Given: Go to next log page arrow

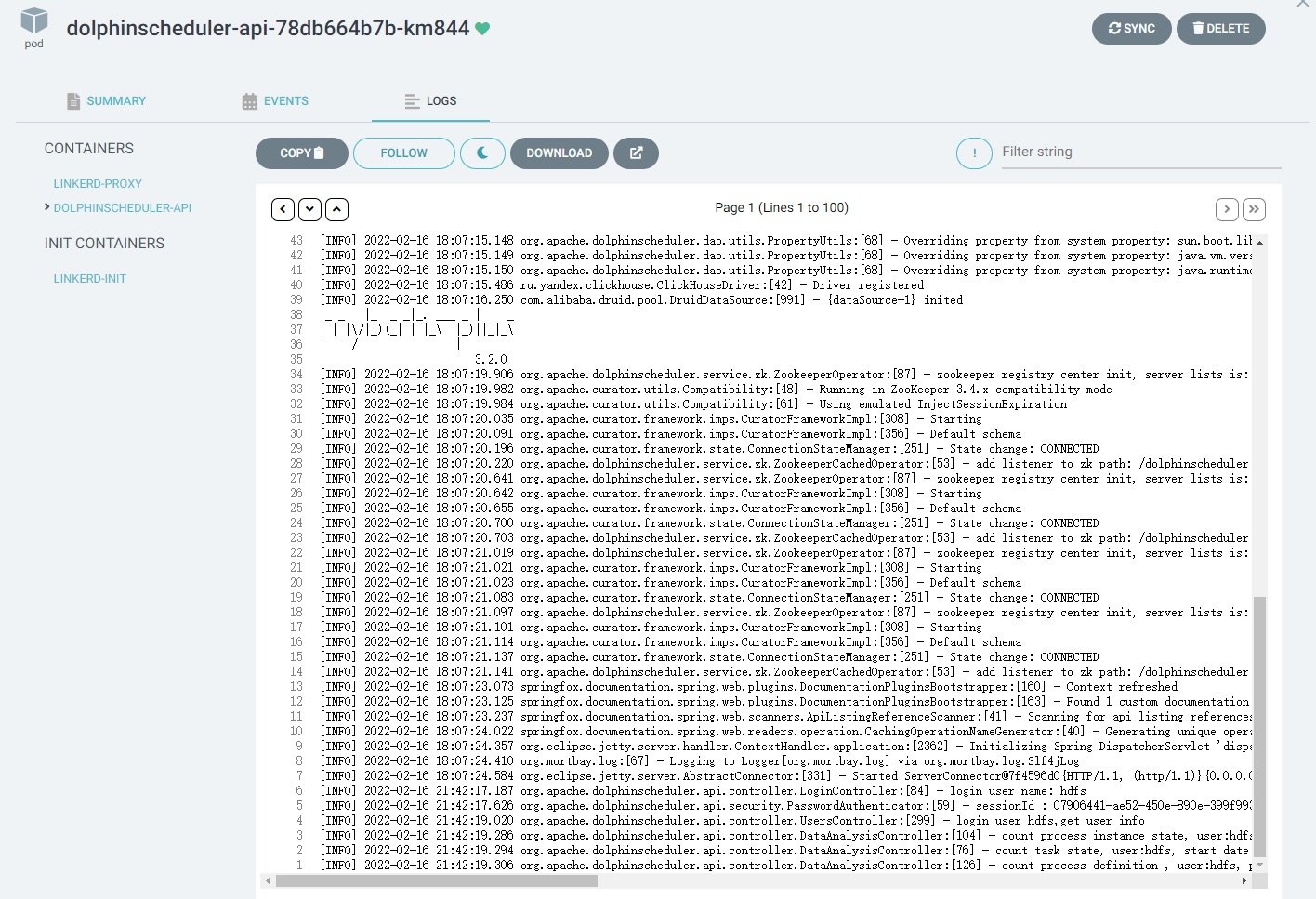Looking at the screenshot, I should pos(1227,209).
